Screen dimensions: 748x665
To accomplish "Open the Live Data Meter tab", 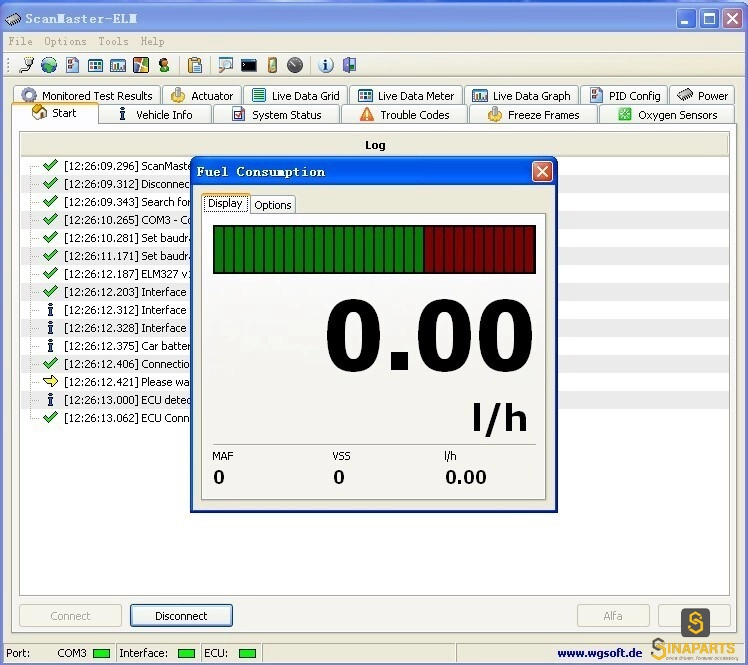I will pyautogui.click(x=406, y=95).
